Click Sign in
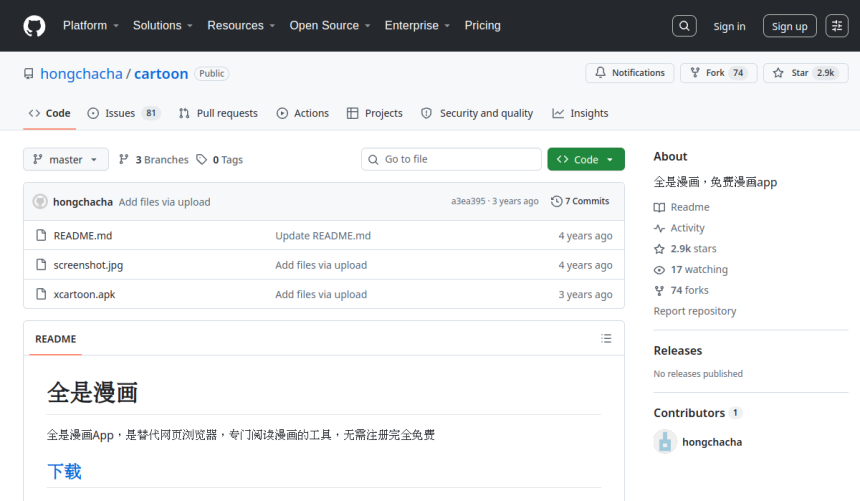This screenshot has width=860, height=501. tap(729, 26)
